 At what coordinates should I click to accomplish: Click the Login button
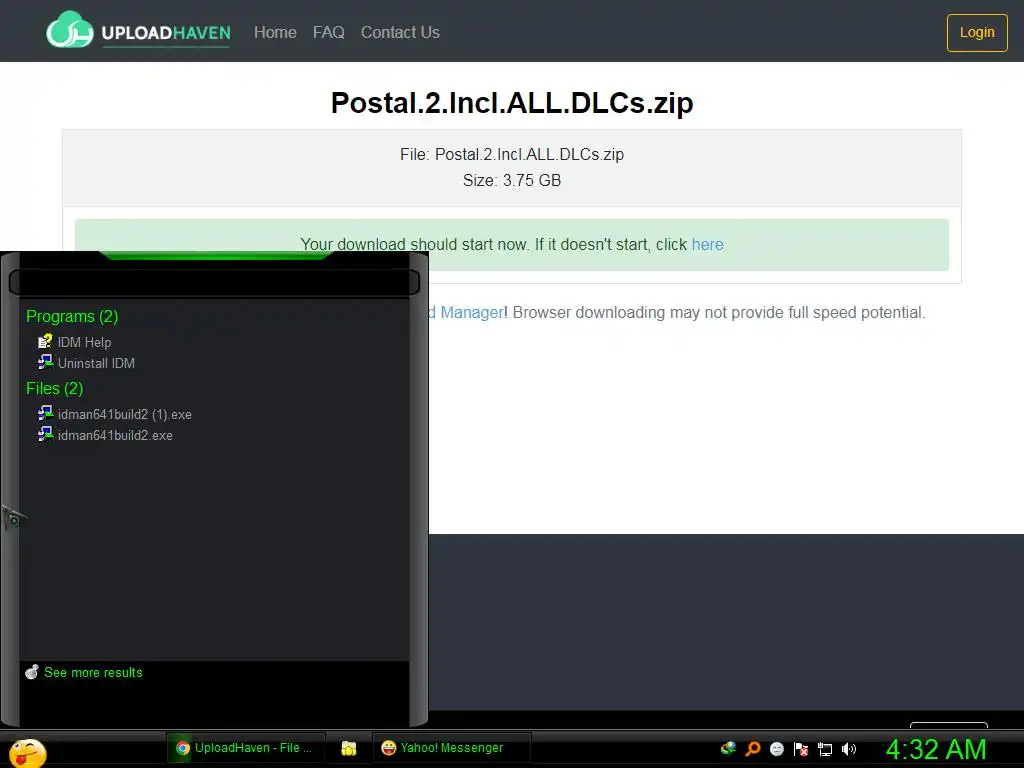[977, 32]
